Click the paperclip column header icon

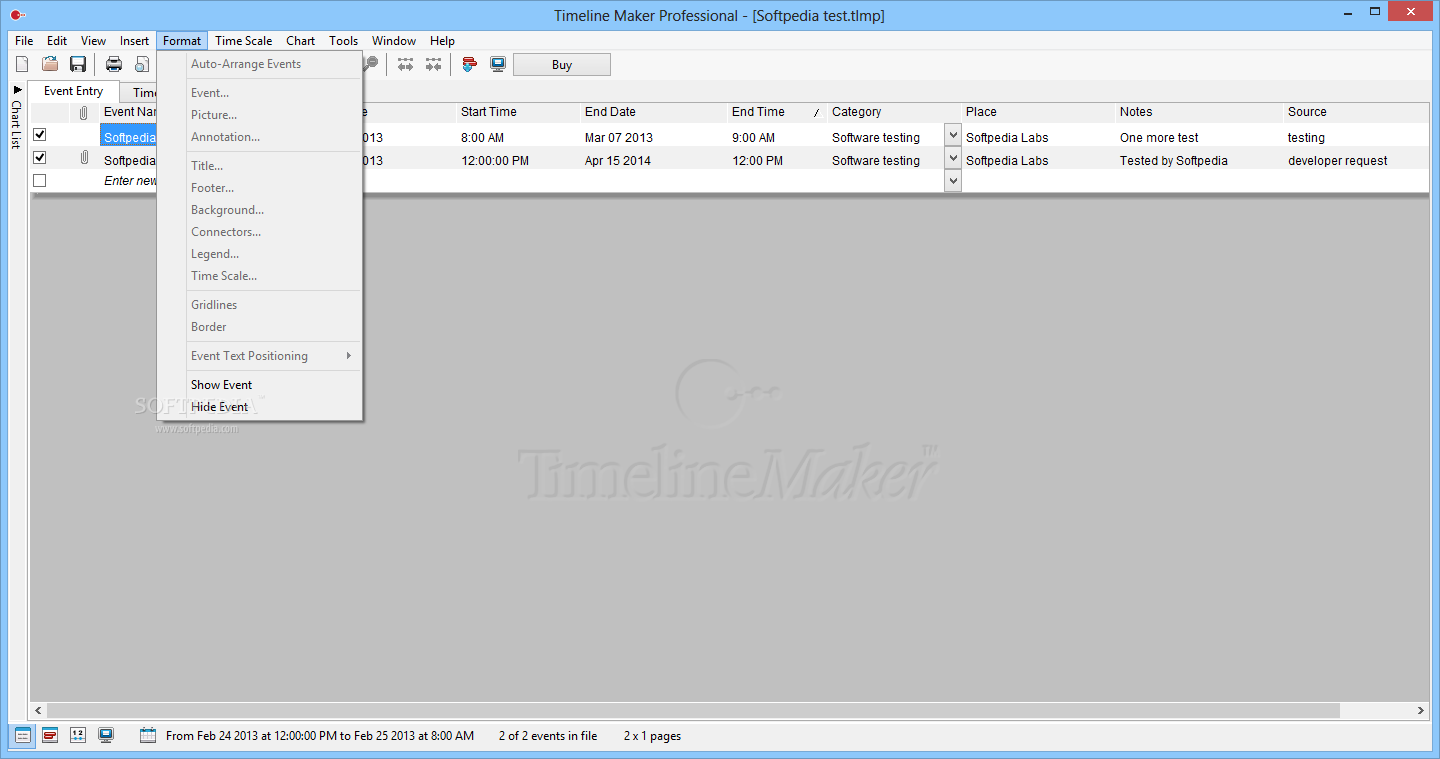(84, 113)
